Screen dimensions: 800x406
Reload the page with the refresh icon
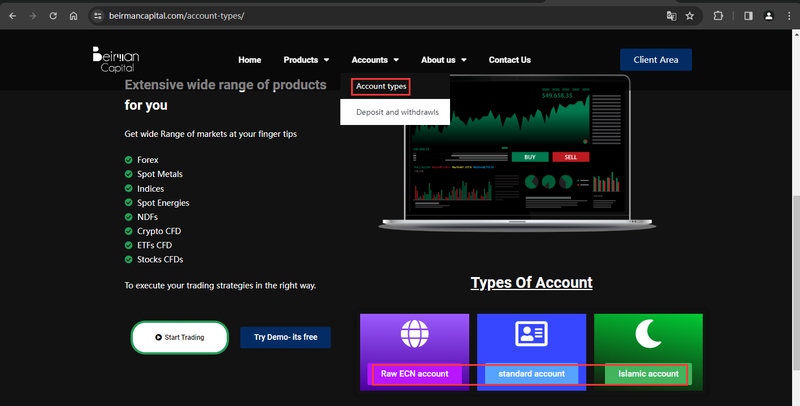pyautogui.click(x=53, y=16)
